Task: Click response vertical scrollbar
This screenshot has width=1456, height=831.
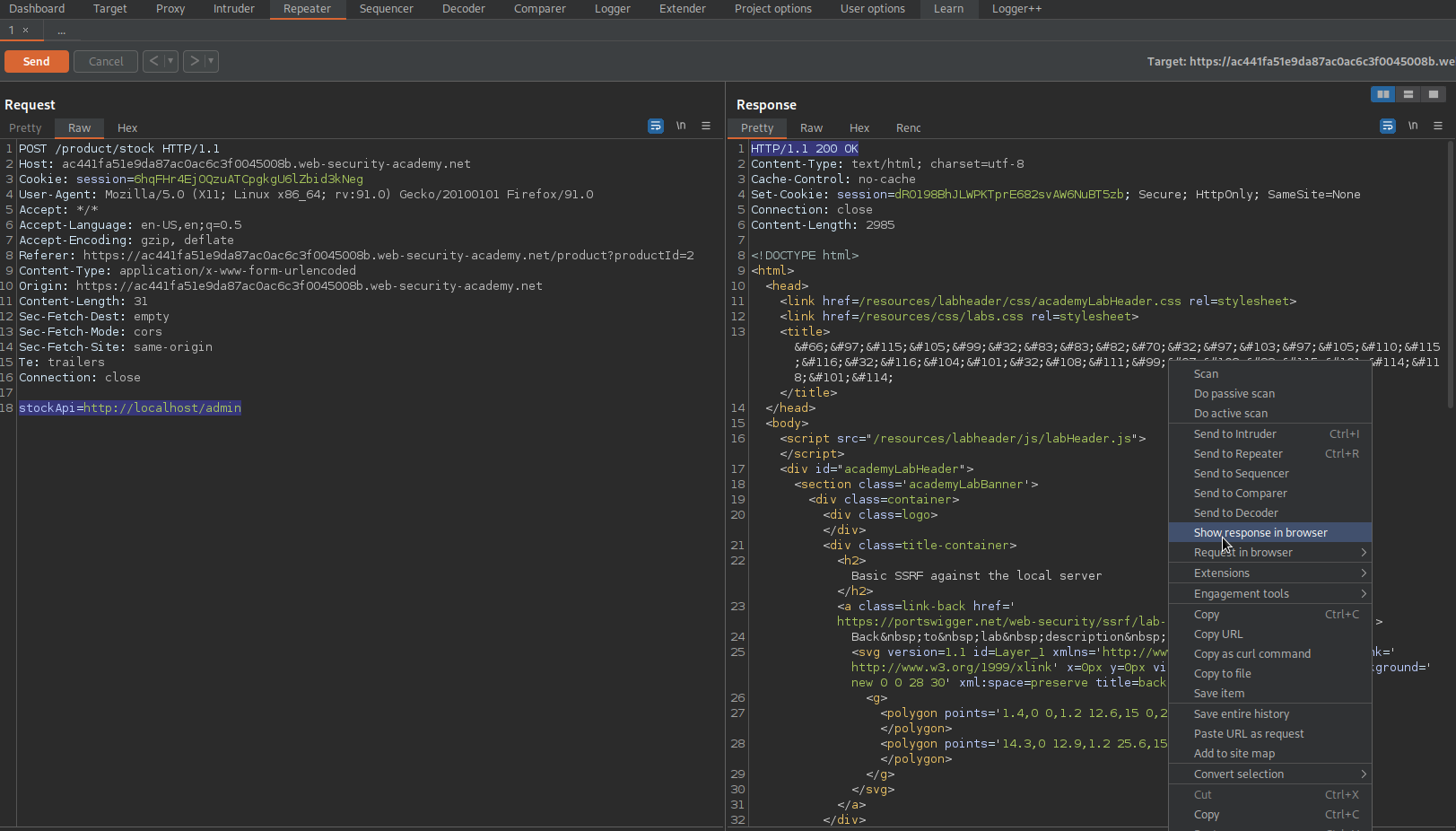Action: [x=1451, y=274]
